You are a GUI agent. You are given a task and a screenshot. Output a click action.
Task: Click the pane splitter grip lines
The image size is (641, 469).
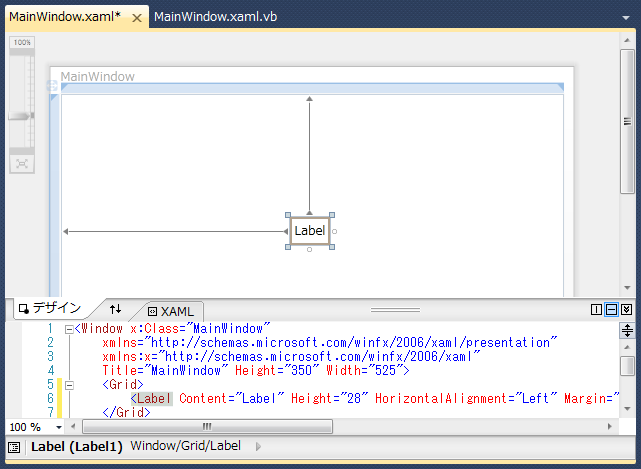pos(395,310)
